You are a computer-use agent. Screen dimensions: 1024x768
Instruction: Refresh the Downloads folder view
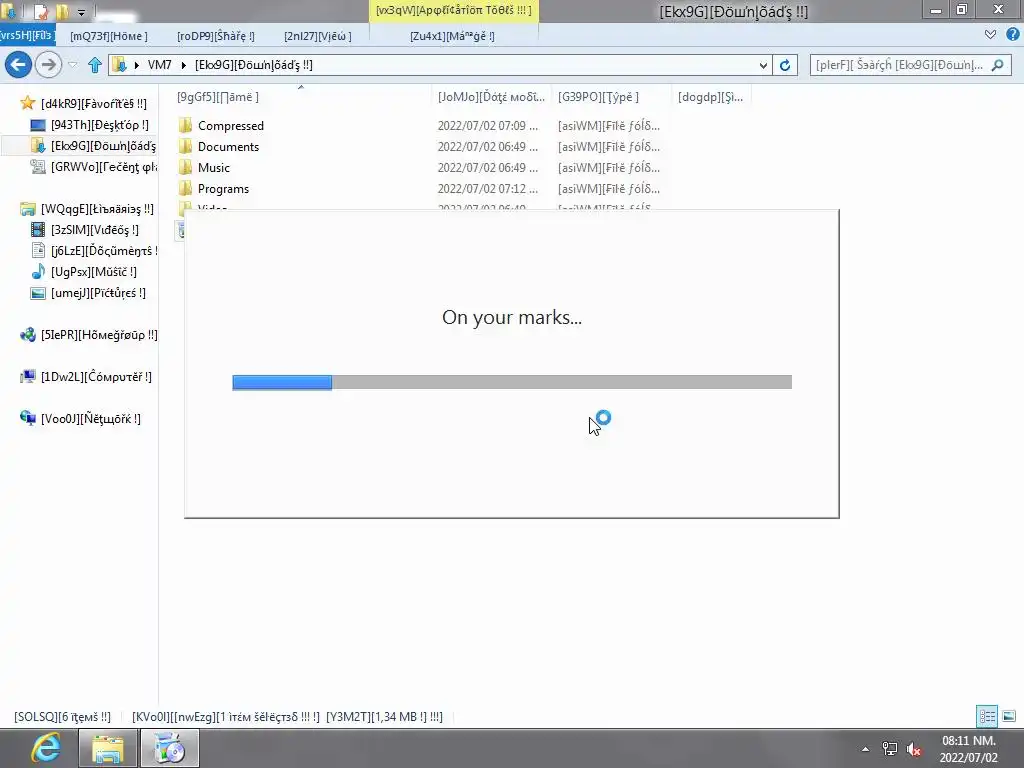point(785,65)
